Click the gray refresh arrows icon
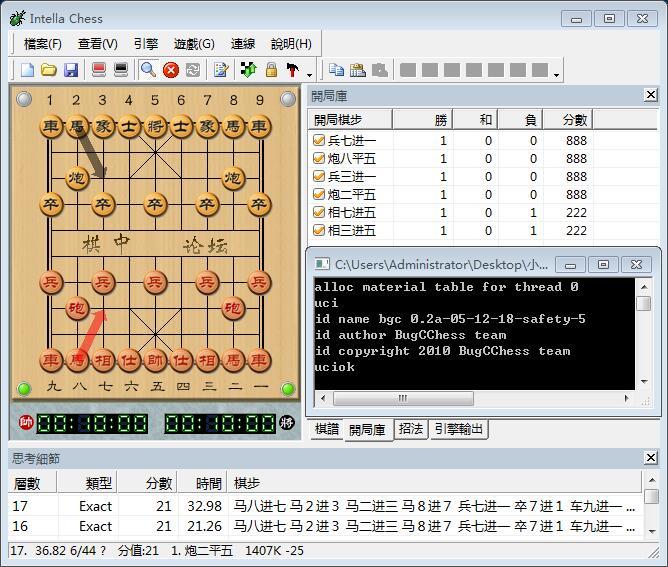 193,70
